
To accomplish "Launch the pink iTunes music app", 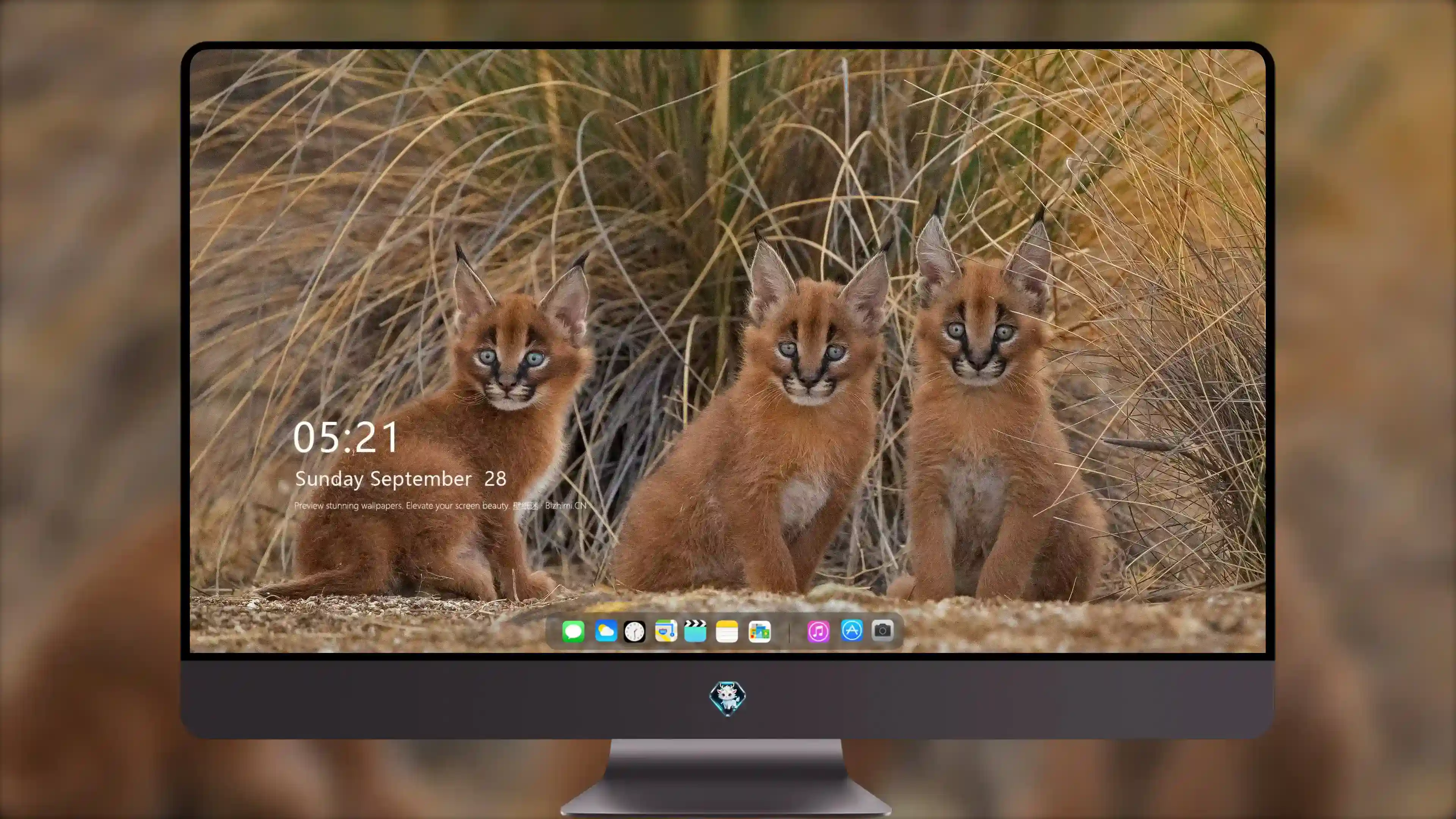I will point(819,631).
